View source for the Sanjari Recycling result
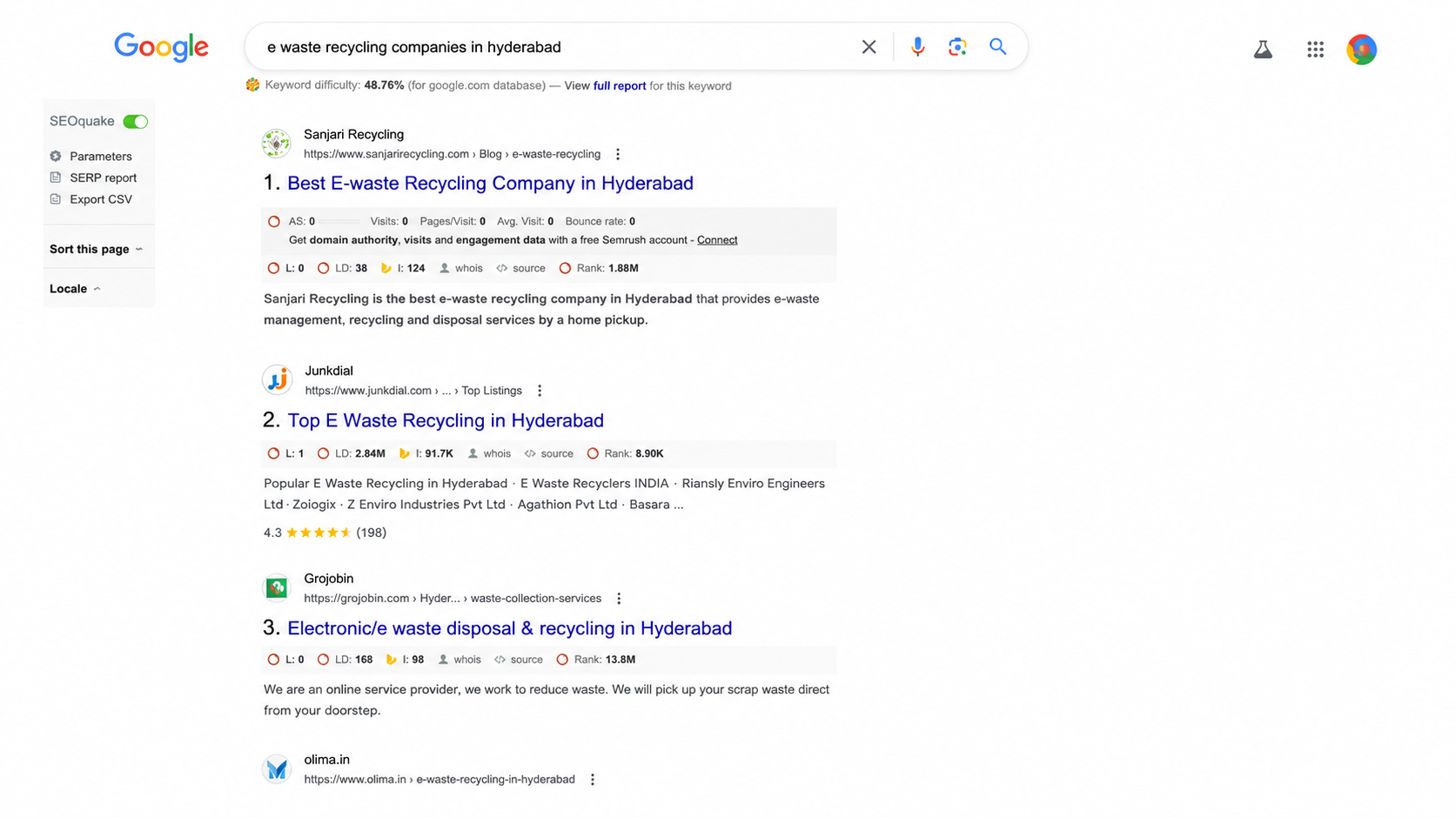 (520, 268)
